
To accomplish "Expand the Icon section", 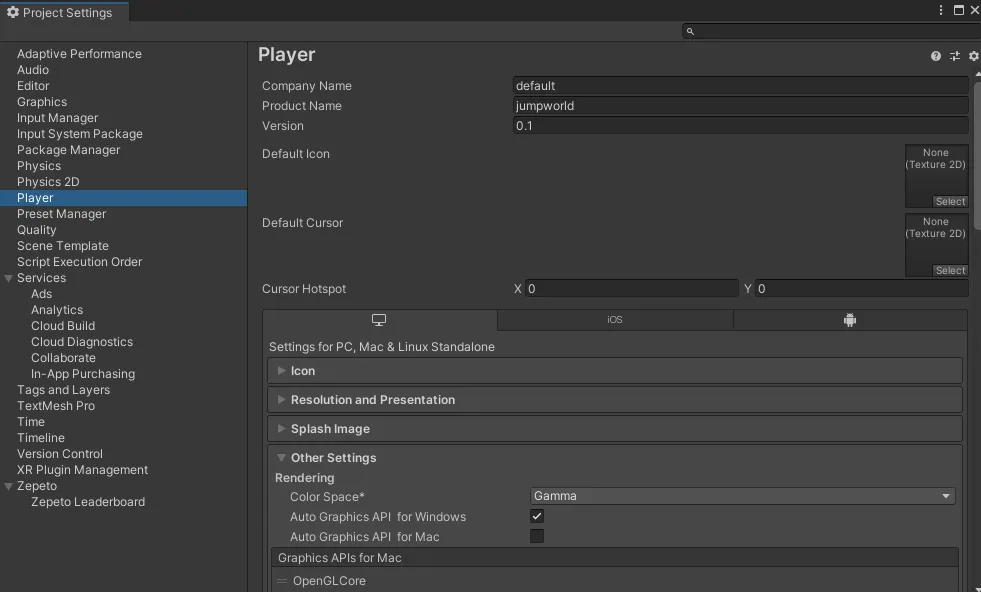I will click(615, 371).
